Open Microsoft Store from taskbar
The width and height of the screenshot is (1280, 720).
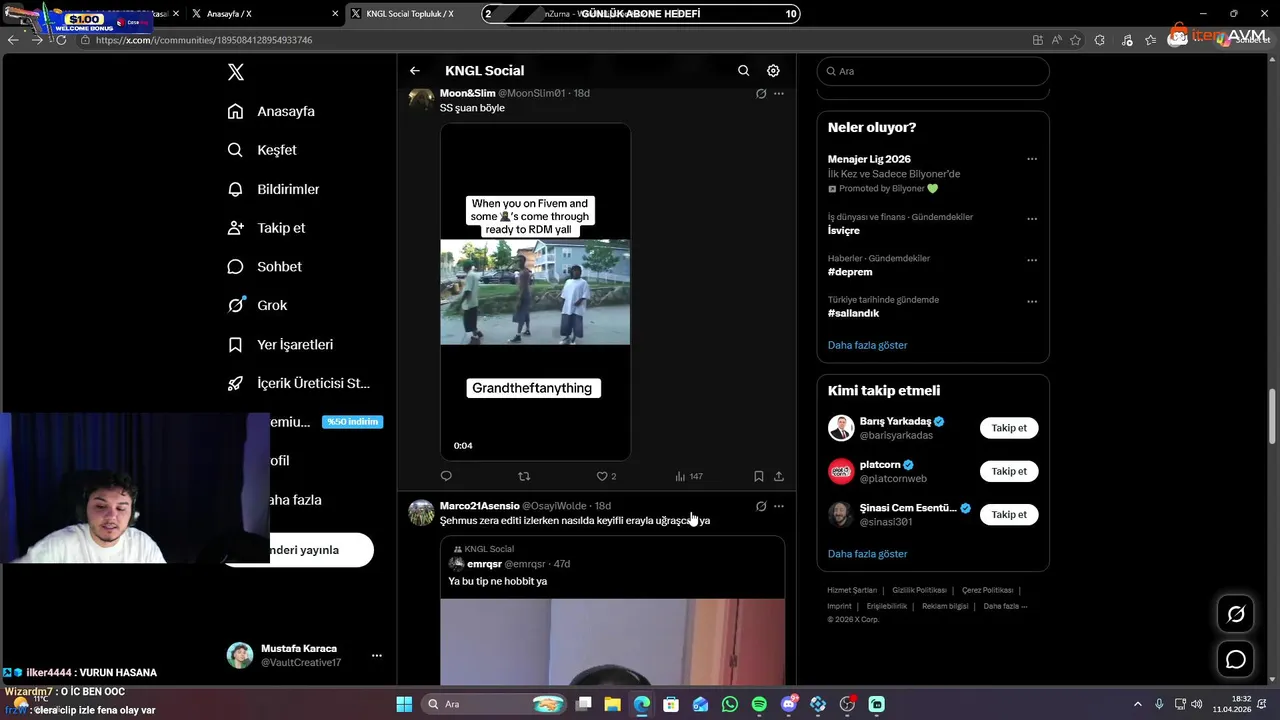[x=672, y=704]
